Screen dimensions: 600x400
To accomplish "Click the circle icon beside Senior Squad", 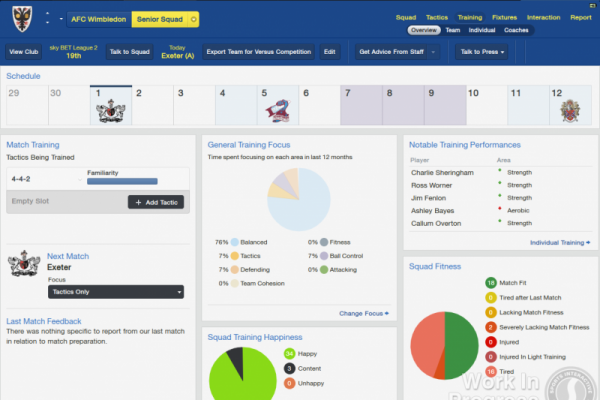I will [194, 20].
